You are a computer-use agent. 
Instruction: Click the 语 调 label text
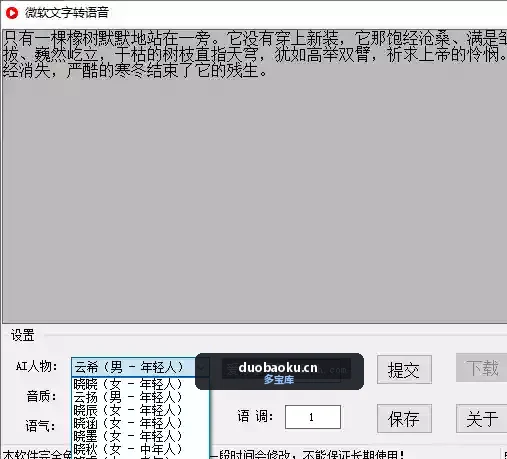tap(255, 416)
